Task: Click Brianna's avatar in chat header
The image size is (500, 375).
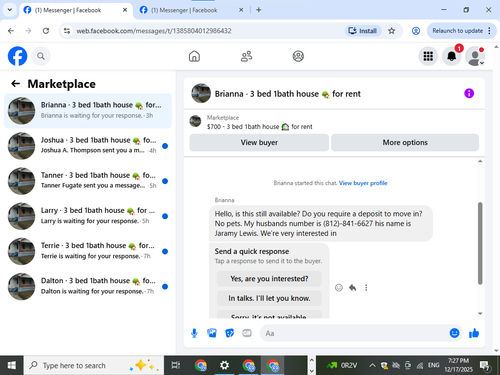Action: 201,93
